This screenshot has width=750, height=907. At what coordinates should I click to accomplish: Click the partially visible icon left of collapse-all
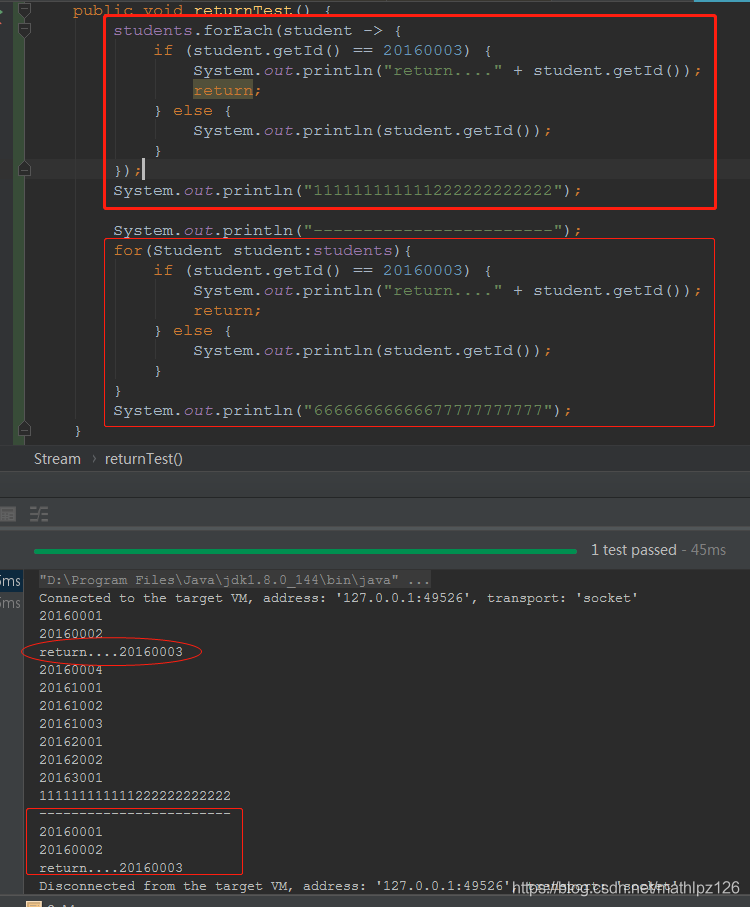coord(8,514)
